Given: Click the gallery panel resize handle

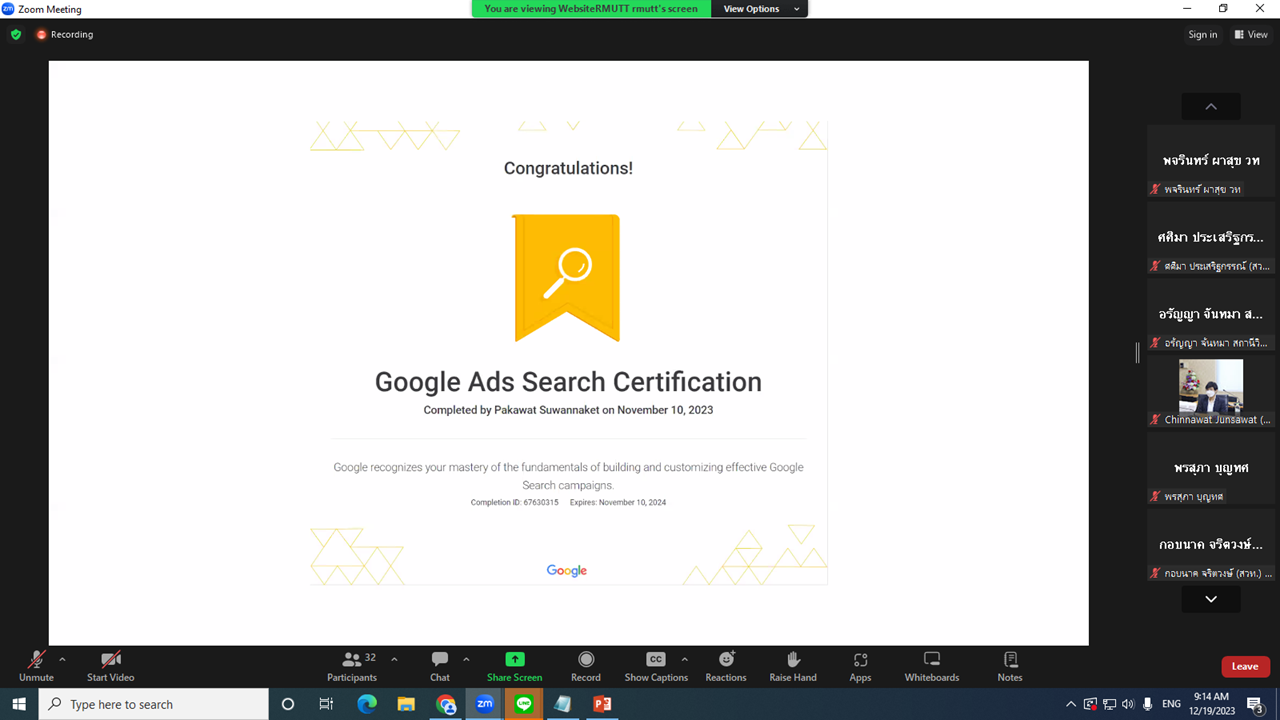Looking at the screenshot, I should tap(1137, 352).
